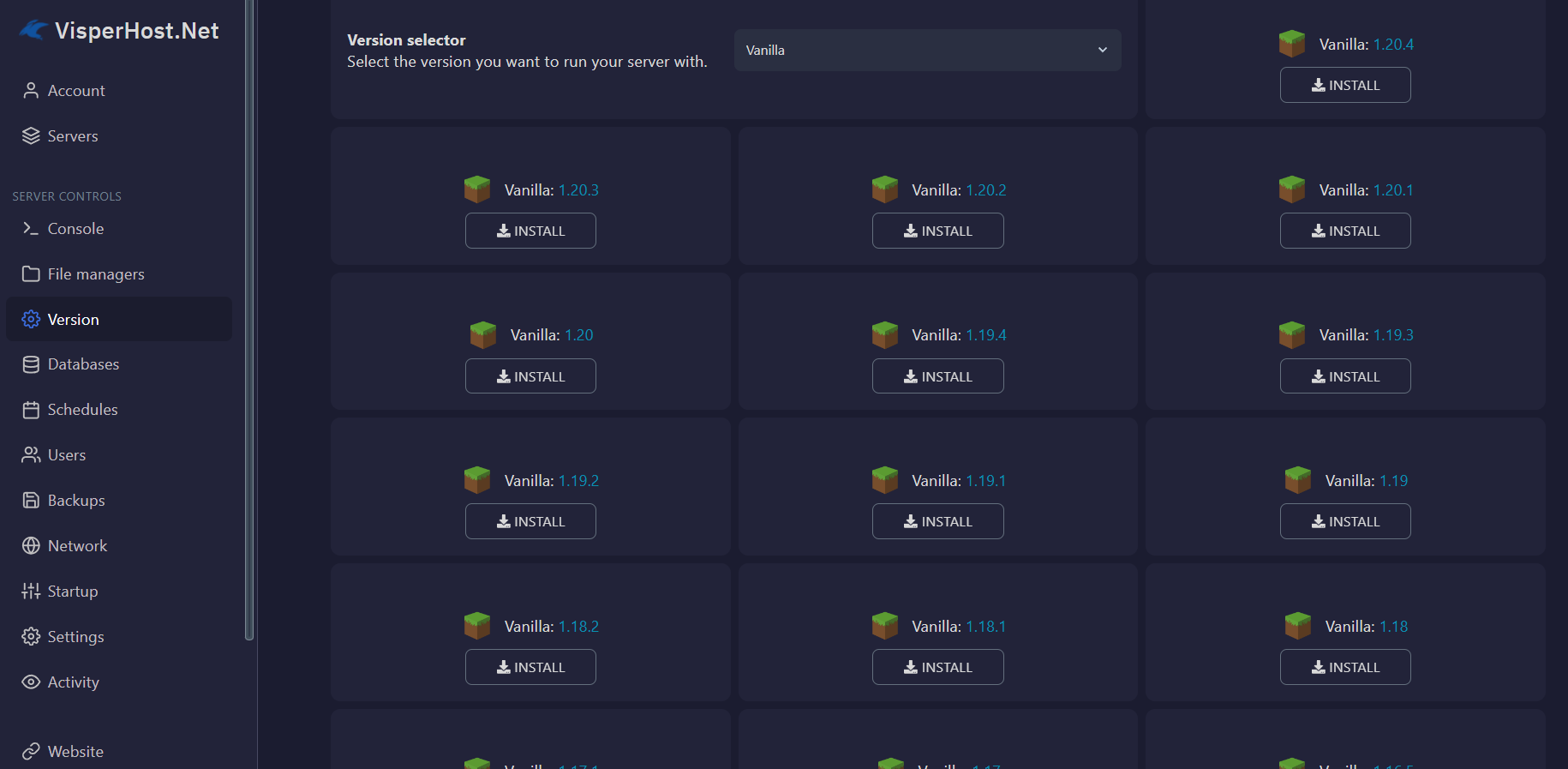Click the Settings cog icon
Viewport: 1568px width, 769px height.
pyautogui.click(x=31, y=637)
